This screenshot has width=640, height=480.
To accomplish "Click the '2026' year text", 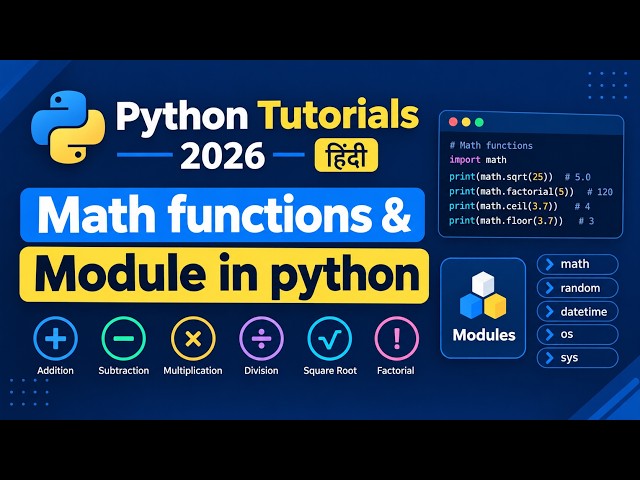I will (223, 156).
